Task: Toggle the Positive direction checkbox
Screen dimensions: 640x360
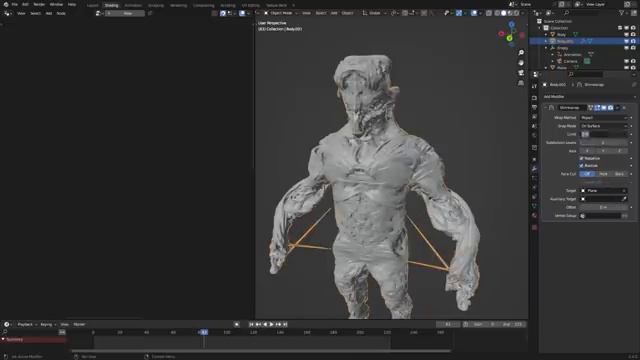Action: (582, 166)
